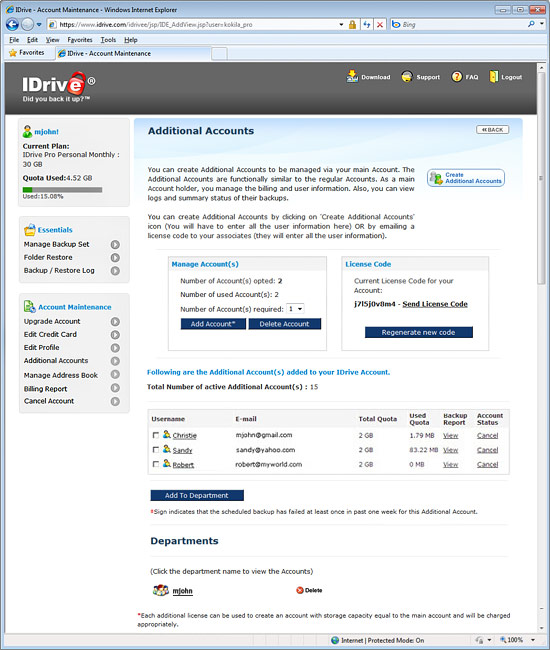Image resolution: width=550 pixels, height=650 pixels.
Task: Click the Logout door icon
Action: pyautogui.click(x=493, y=77)
